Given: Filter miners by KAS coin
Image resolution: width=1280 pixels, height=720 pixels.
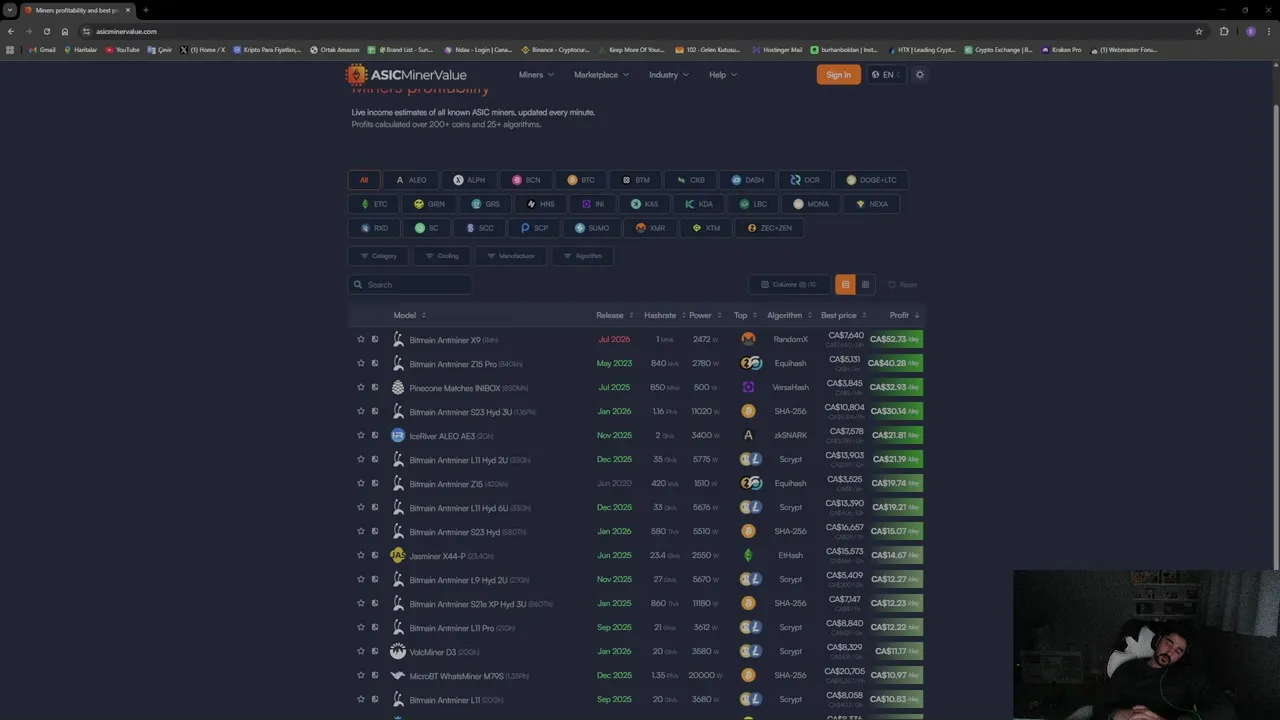Looking at the screenshot, I should click(x=644, y=204).
